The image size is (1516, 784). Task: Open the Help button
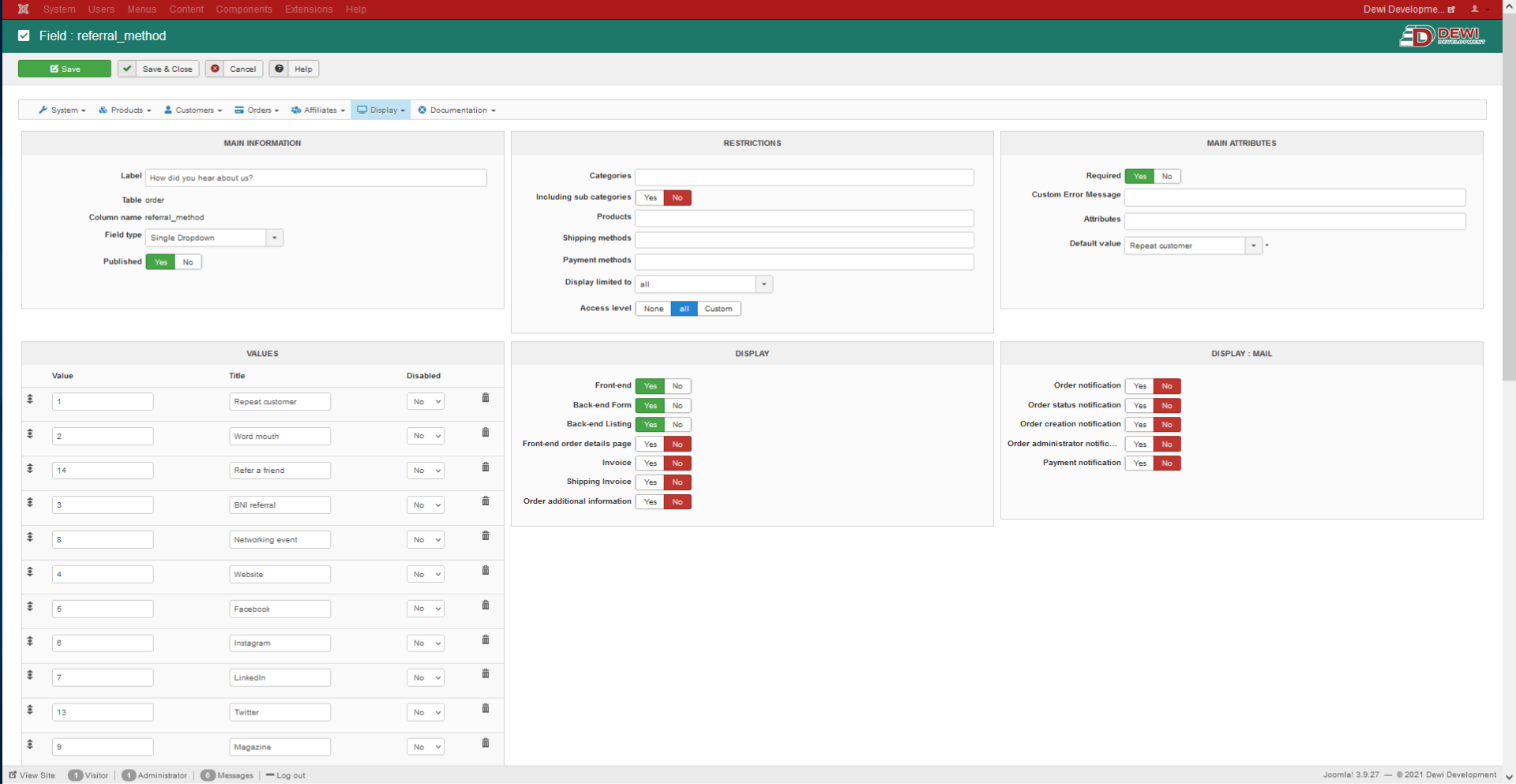point(294,69)
